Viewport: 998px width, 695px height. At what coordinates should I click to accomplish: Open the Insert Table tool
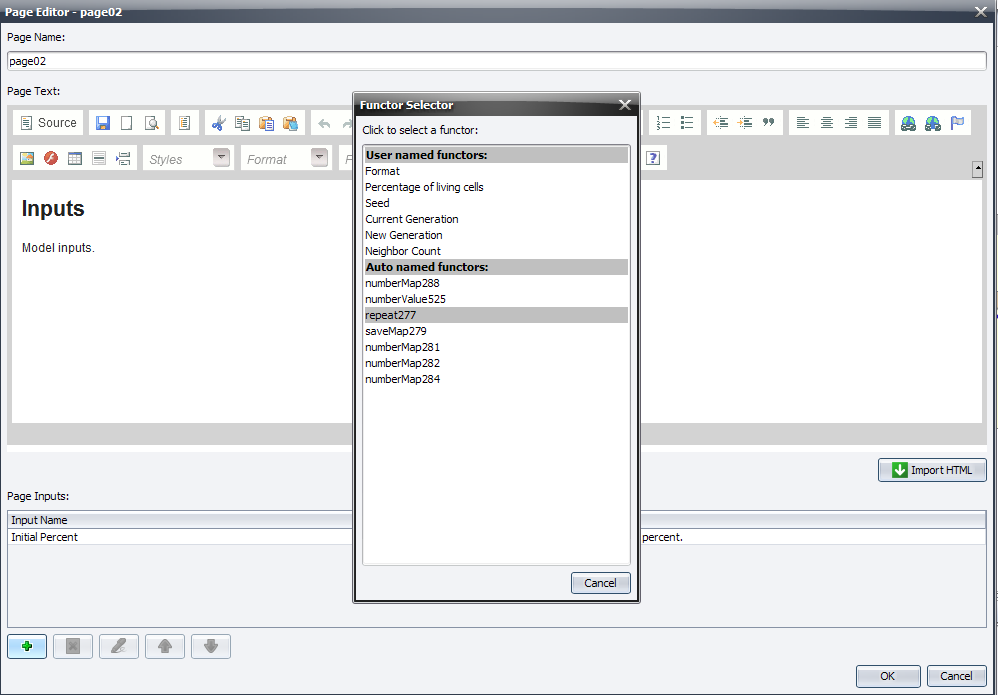74,158
